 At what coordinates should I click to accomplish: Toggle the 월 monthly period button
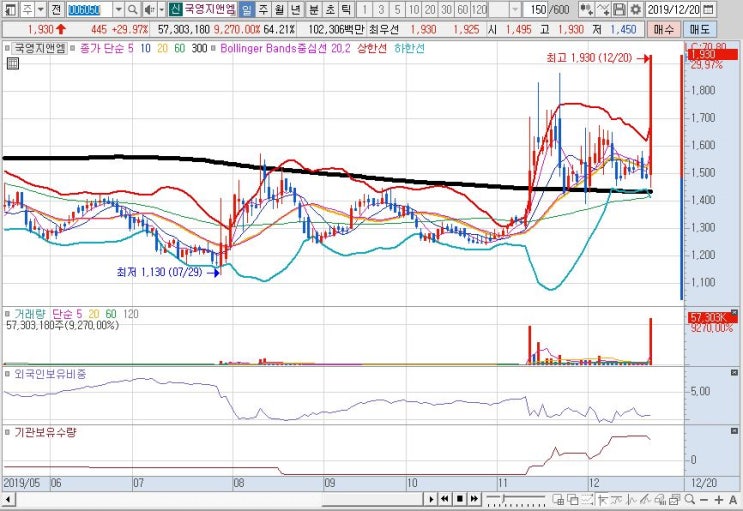[x=280, y=9]
